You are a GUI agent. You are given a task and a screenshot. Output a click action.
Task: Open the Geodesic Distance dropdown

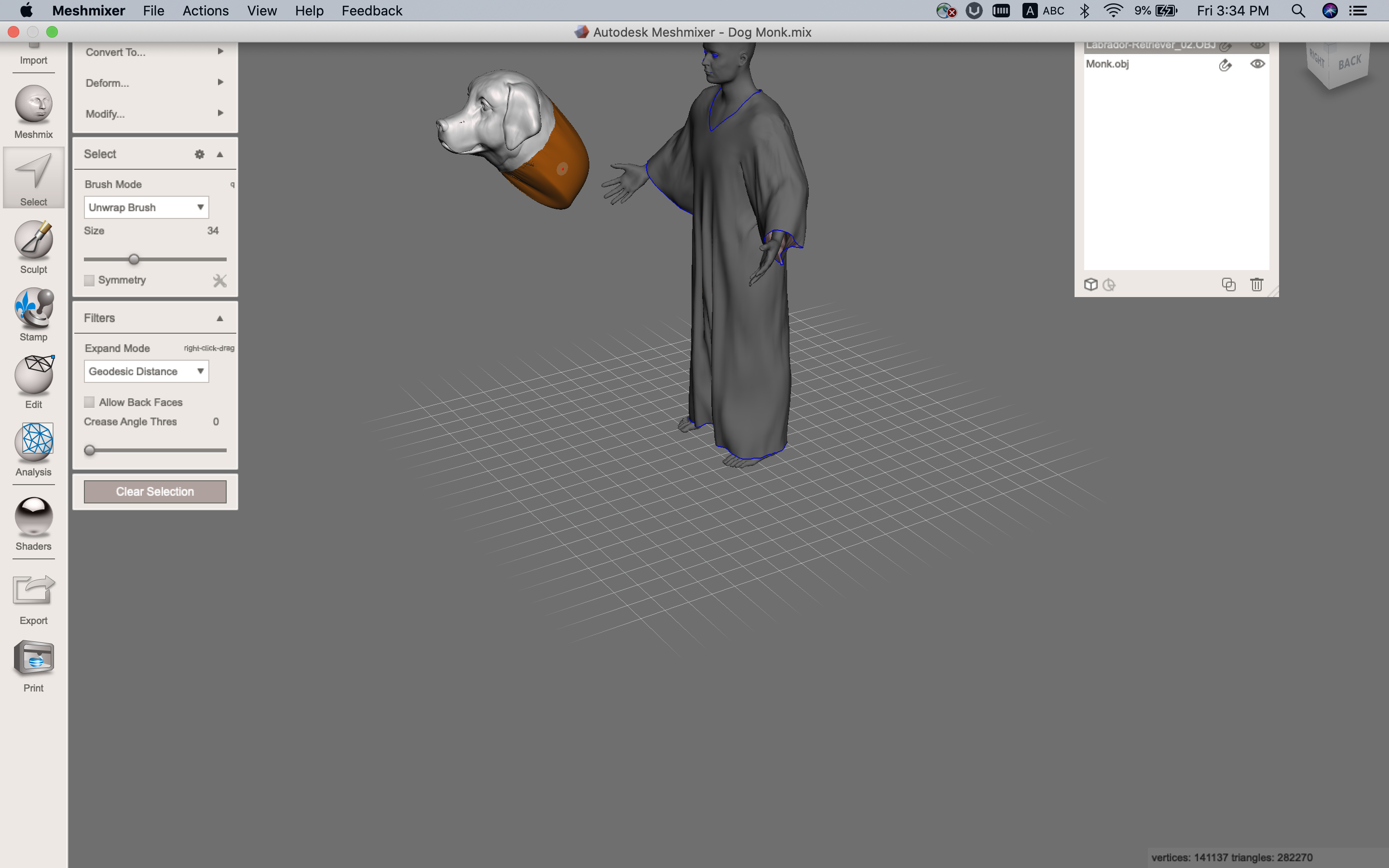(x=146, y=371)
